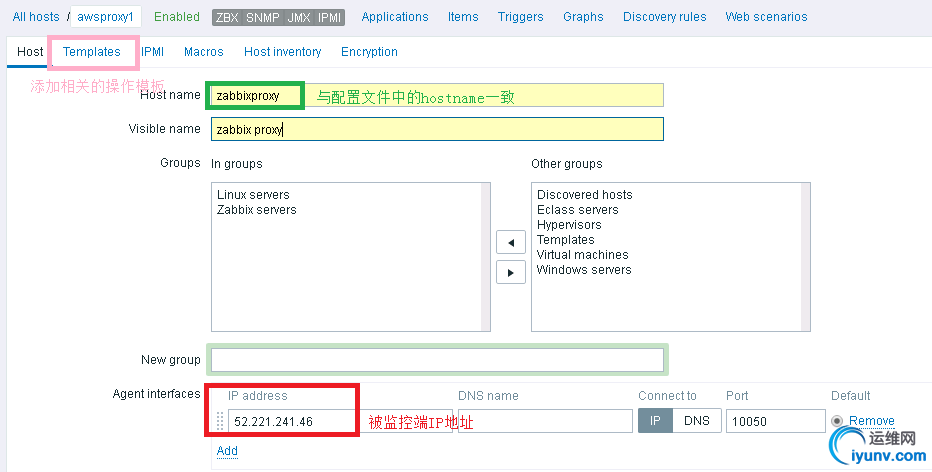Click the IP address field
The height and width of the screenshot is (472, 932).
(x=340, y=421)
